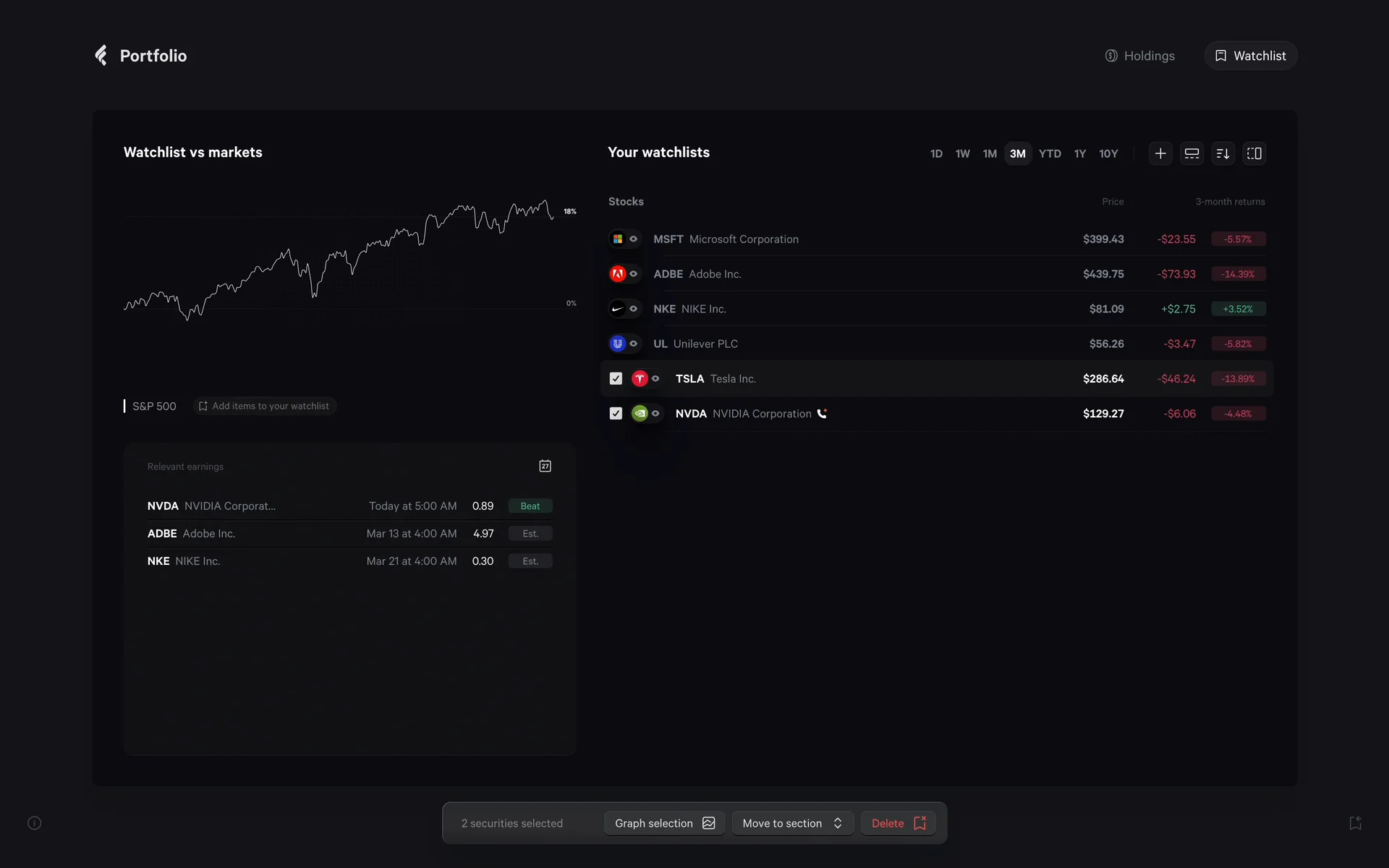Click the bookmark icon in bottom-right corner

pyautogui.click(x=1355, y=823)
